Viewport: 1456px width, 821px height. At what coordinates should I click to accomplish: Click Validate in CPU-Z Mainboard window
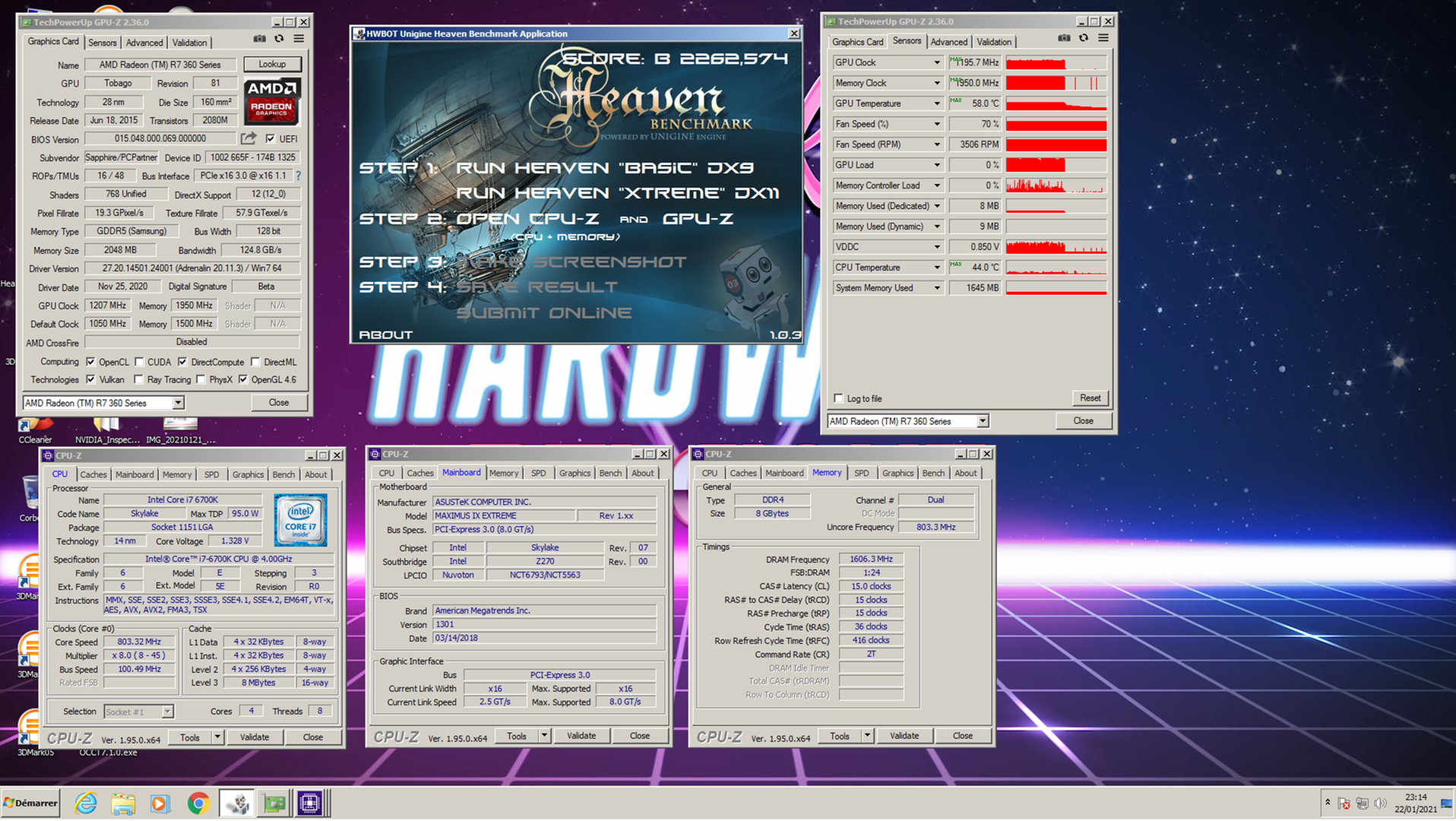[581, 736]
